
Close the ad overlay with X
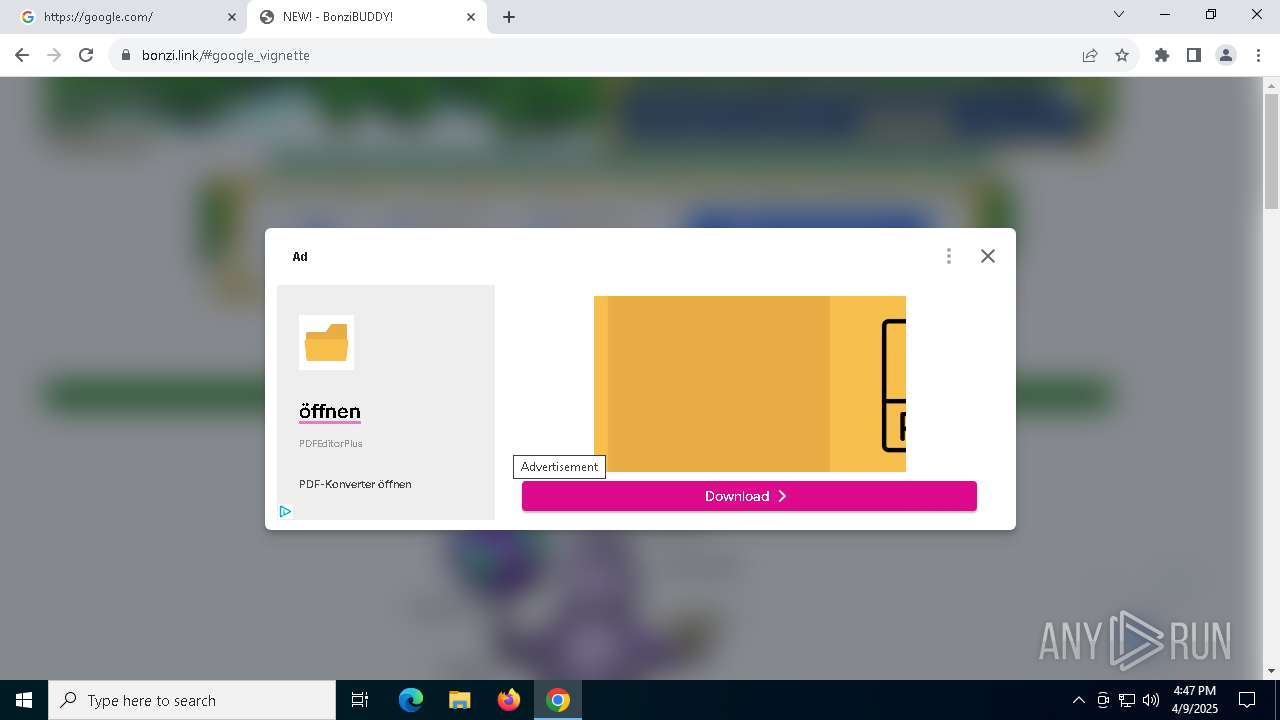(988, 256)
